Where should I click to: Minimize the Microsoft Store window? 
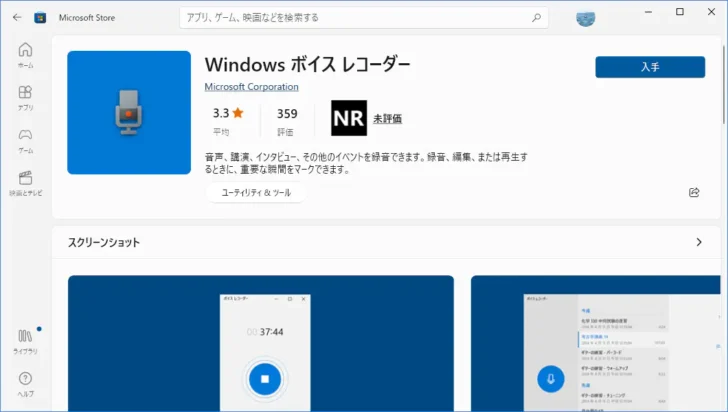[649, 12]
